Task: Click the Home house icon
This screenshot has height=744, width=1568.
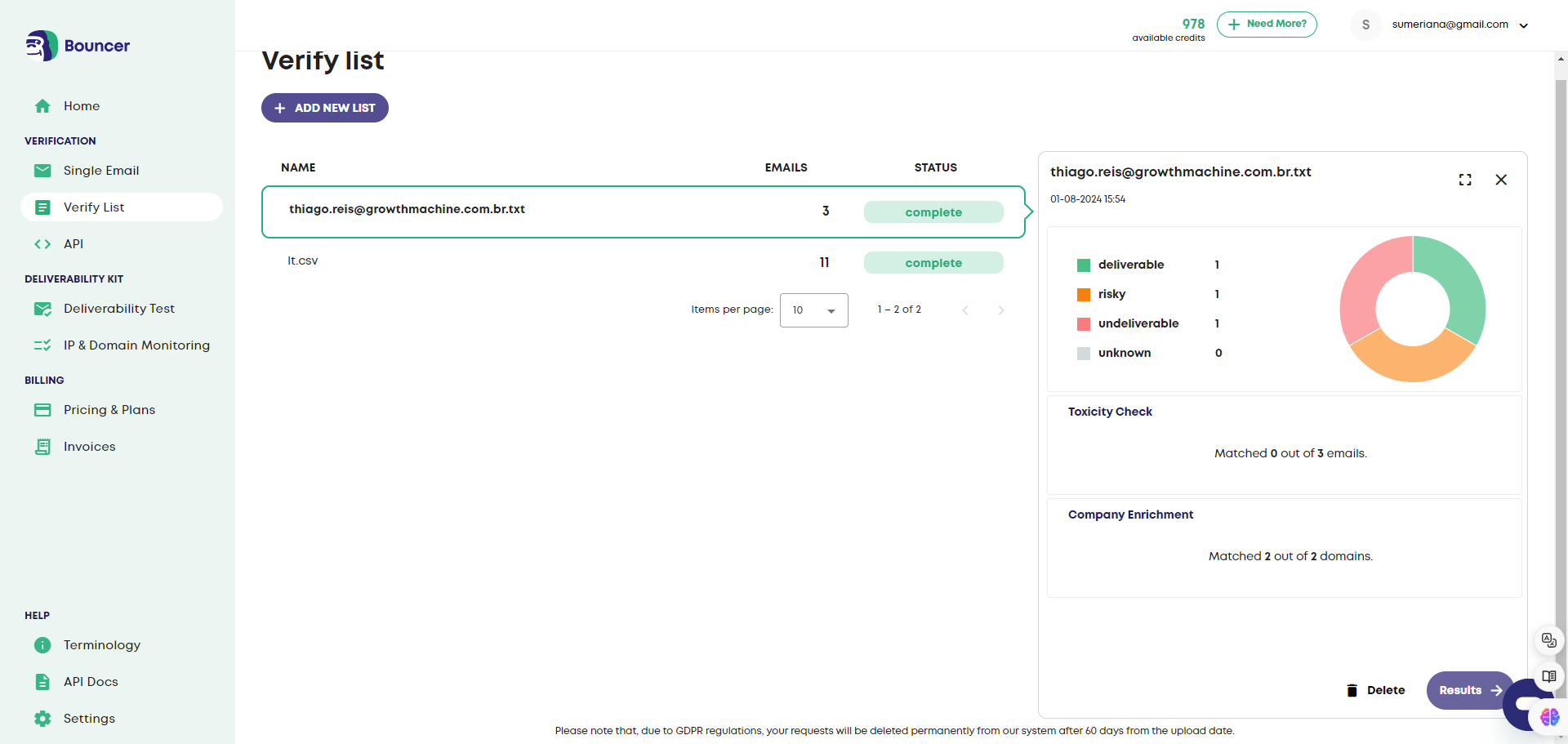Action: pos(42,106)
